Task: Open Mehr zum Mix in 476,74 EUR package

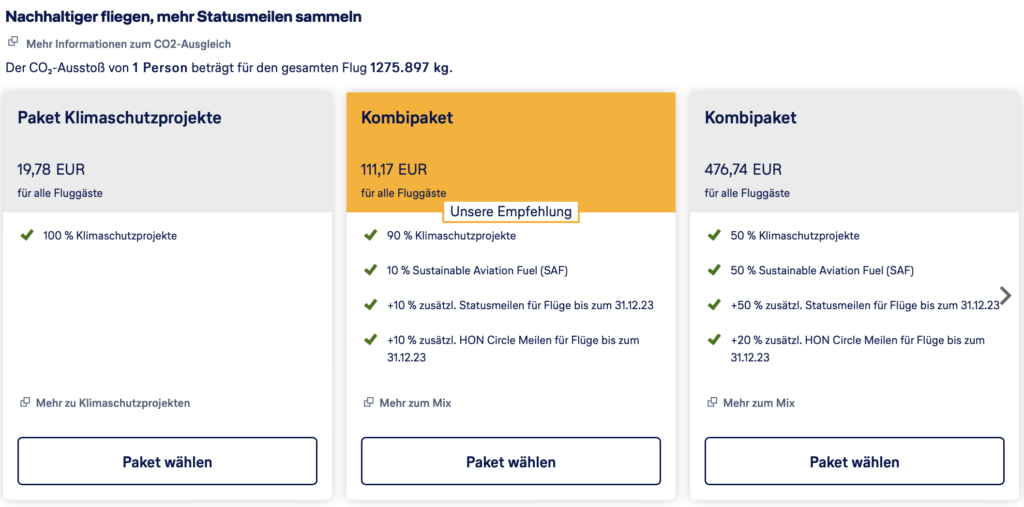Action: pos(759,403)
